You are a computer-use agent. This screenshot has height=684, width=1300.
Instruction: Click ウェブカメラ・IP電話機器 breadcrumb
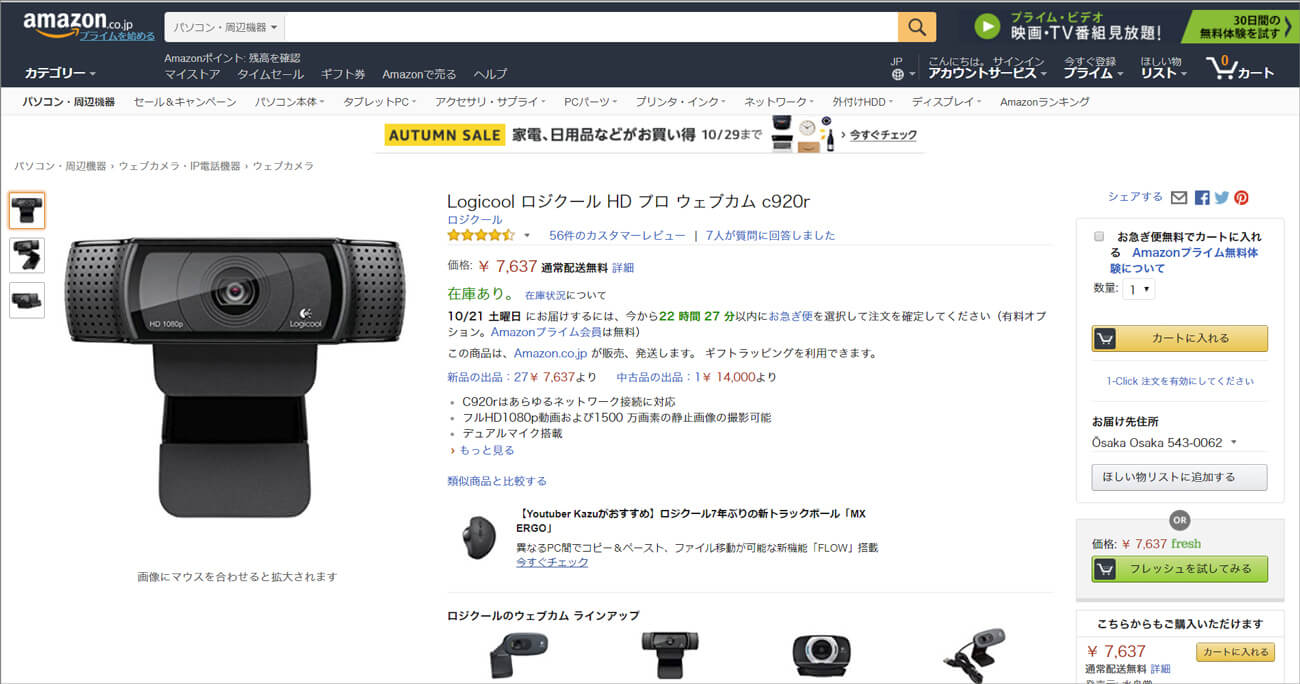tap(180, 166)
